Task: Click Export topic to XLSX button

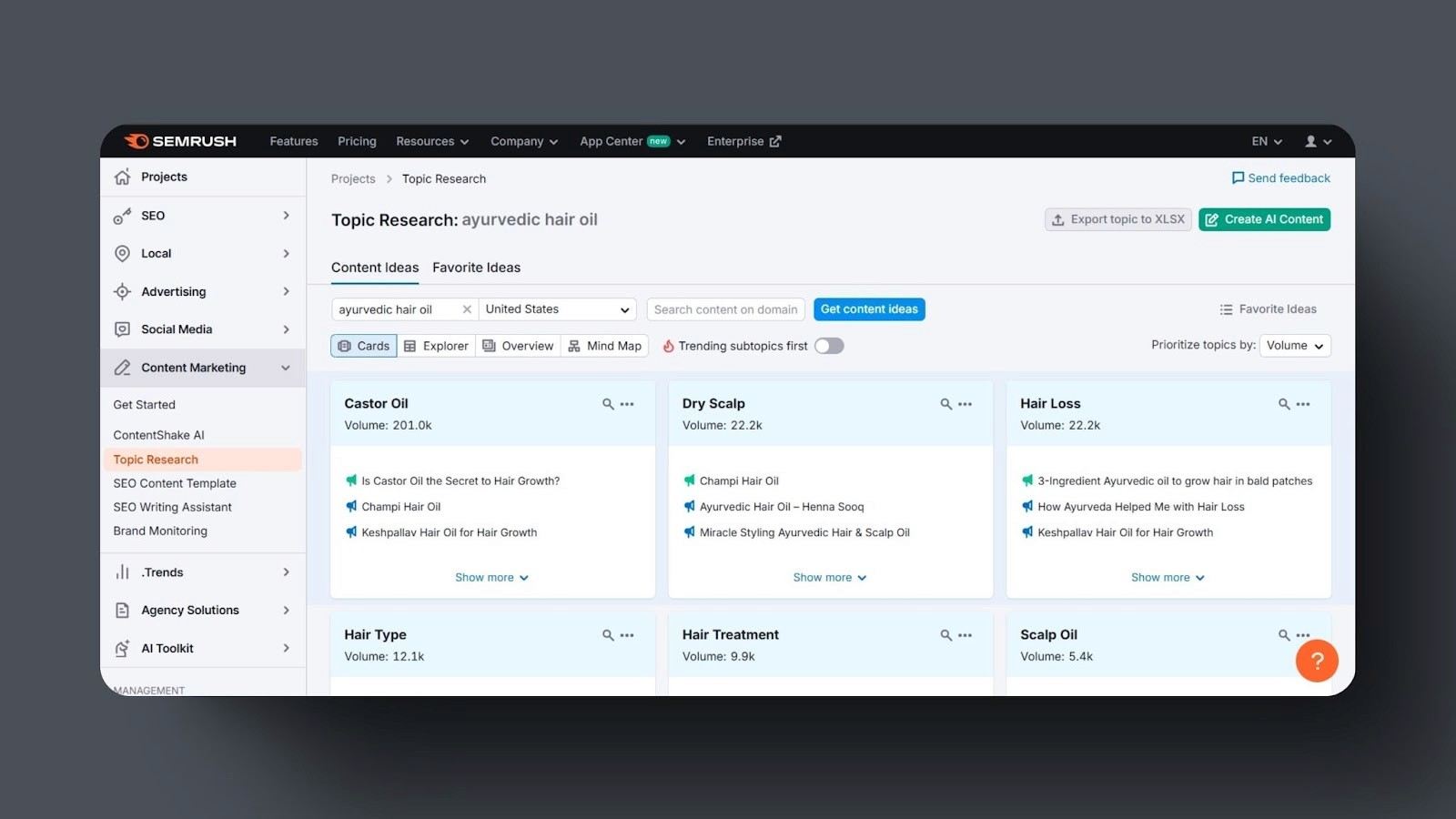Action: coord(1118,219)
